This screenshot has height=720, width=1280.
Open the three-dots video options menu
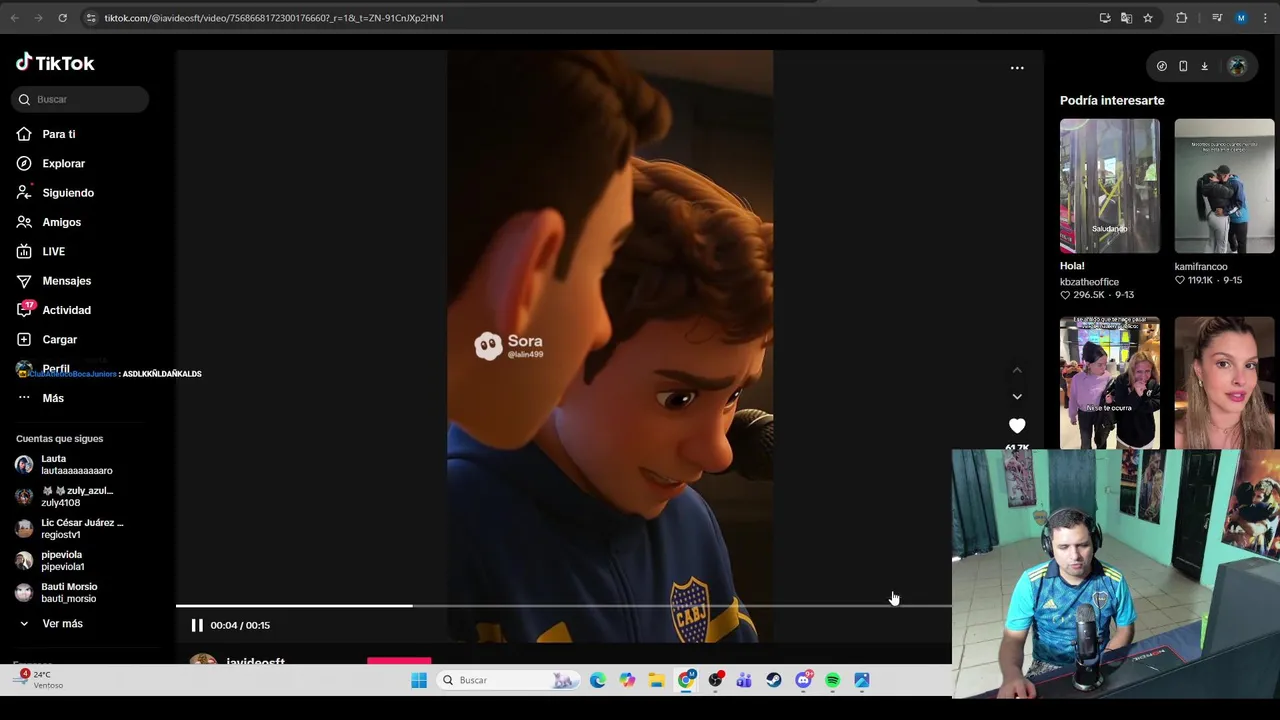point(1017,68)
